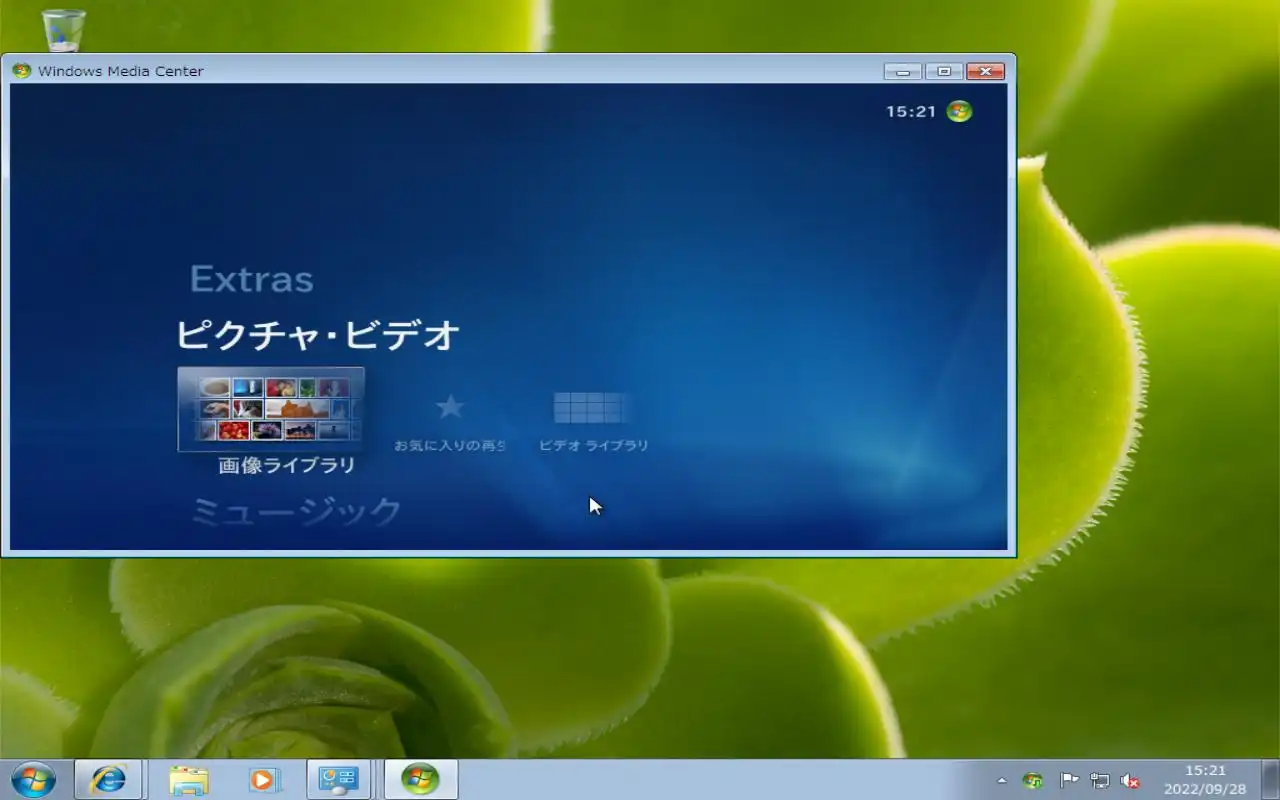Select the Windows Media Center taskbar button
The width and height of the screenshot is (1280, 800).
click(420, 779)
